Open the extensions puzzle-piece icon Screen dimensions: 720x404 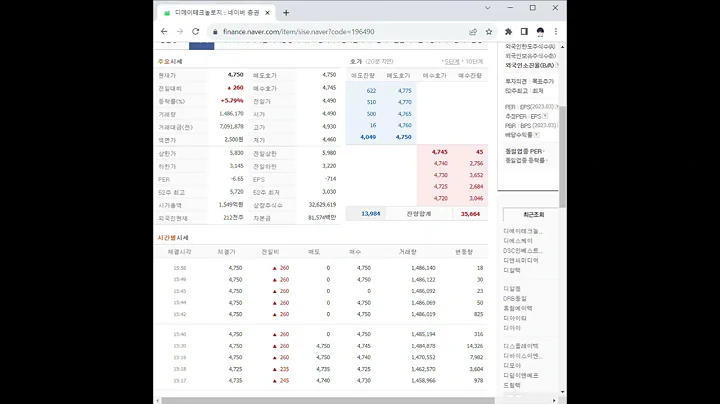click(508, 32)
